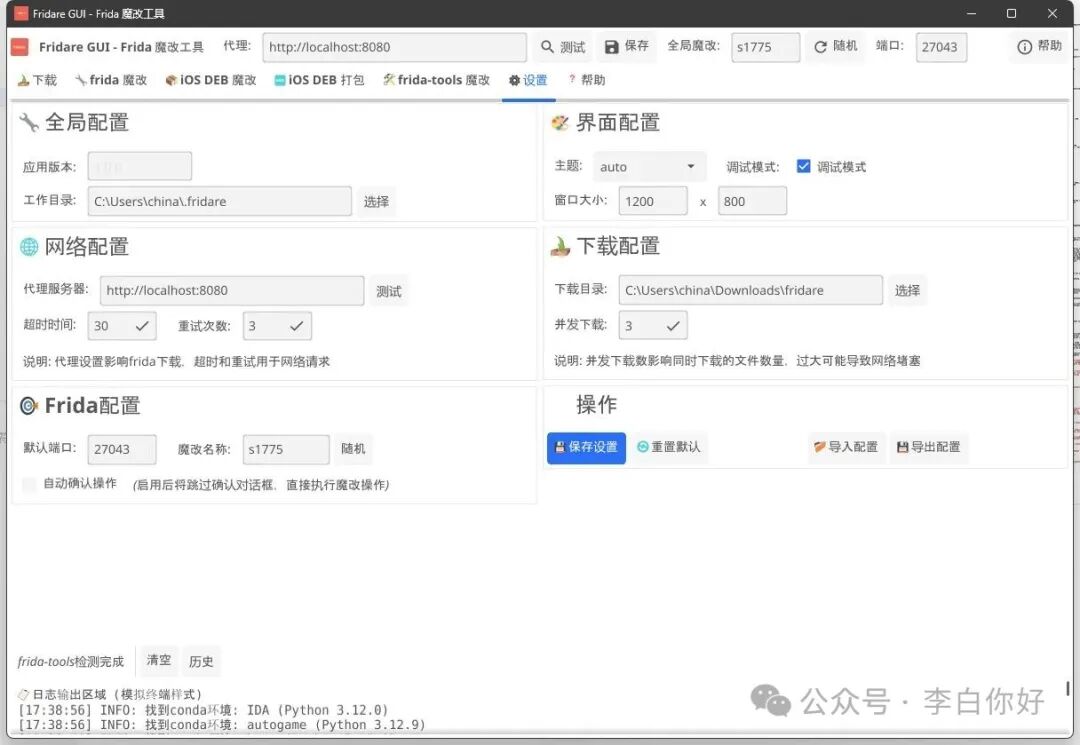
Task: Edit the 工作目录 path field
Action: 219,201
